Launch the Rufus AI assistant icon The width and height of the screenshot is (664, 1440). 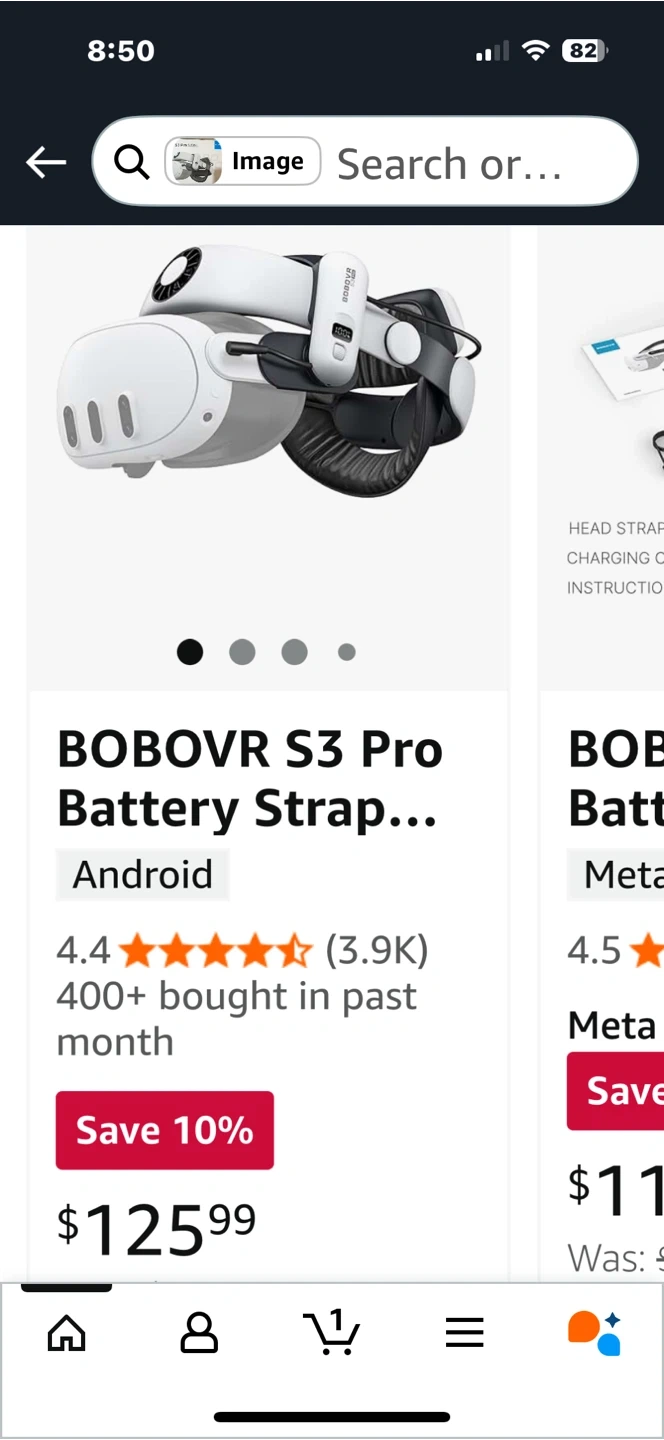click(595, 1333)
